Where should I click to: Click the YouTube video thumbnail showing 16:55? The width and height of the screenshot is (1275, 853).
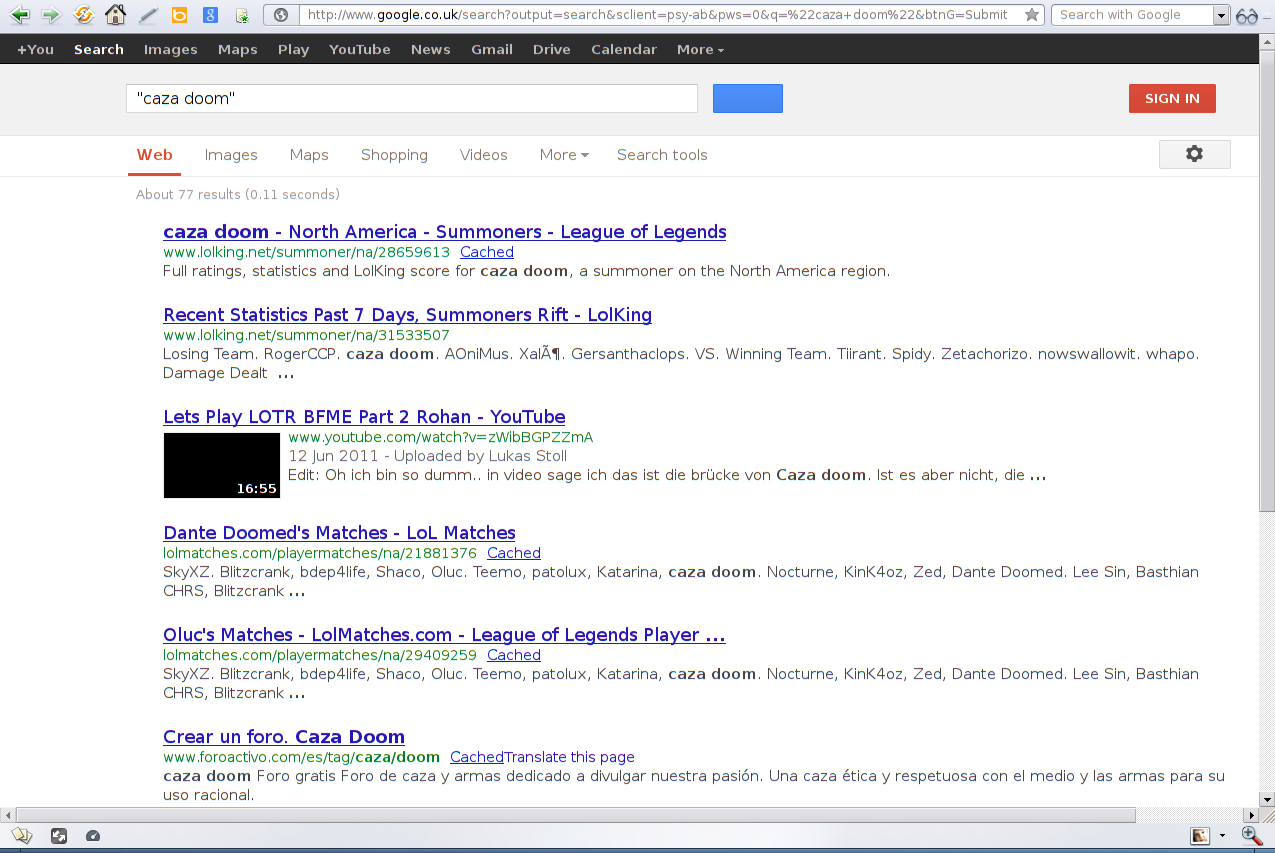coord(222,465)
